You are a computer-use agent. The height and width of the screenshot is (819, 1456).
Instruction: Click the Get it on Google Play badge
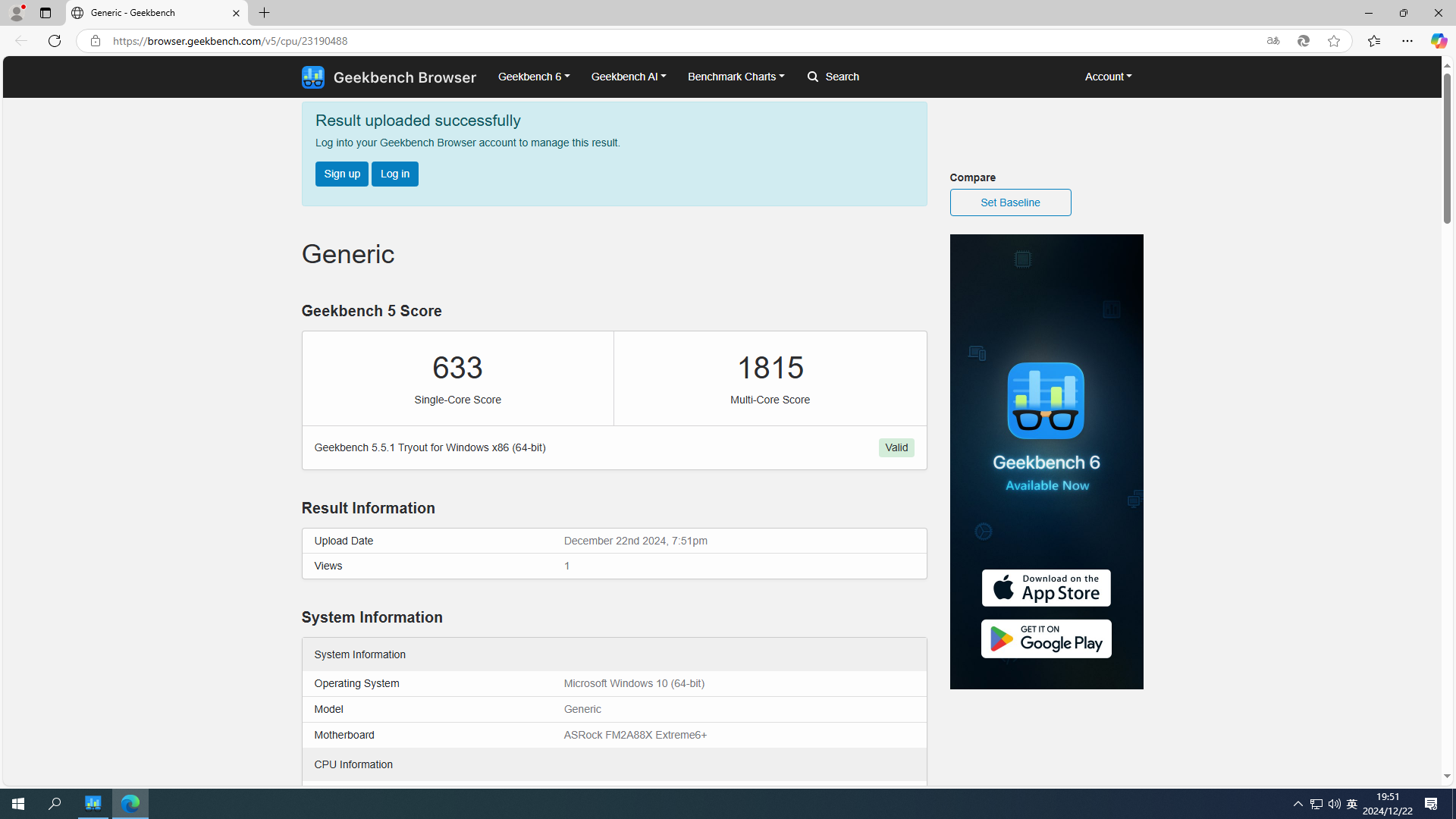point(1046,639)
